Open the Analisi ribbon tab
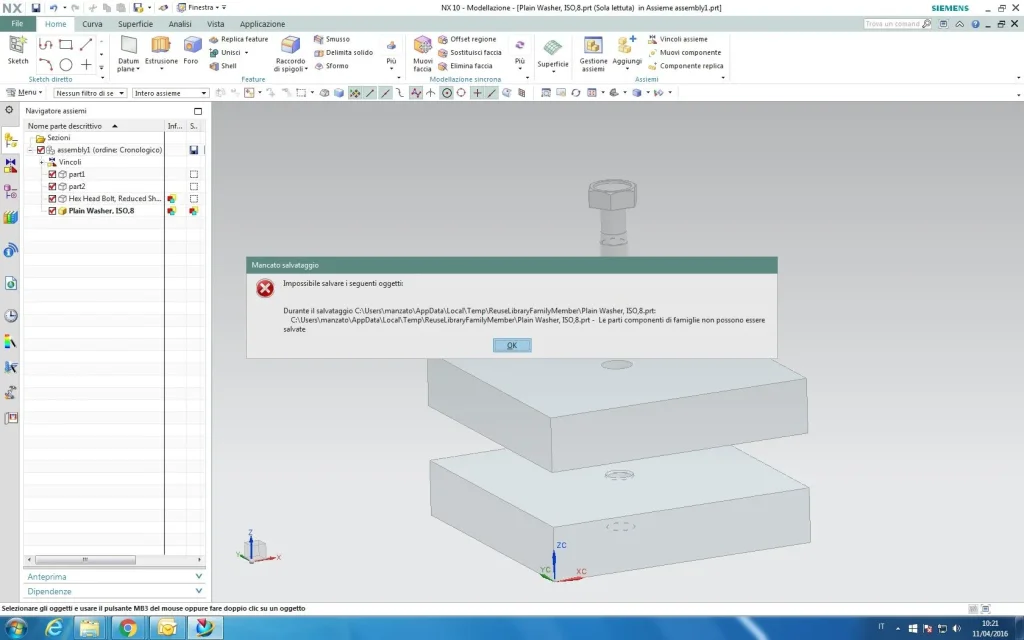Image resolution: width=1024 pixels, height=640 pixels. coord(180,24)
